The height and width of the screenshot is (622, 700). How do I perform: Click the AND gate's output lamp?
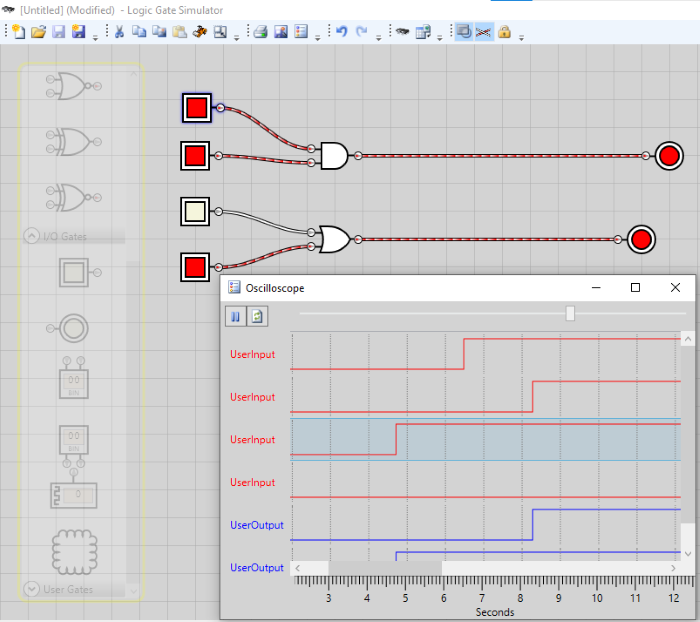tap(669, 156)
